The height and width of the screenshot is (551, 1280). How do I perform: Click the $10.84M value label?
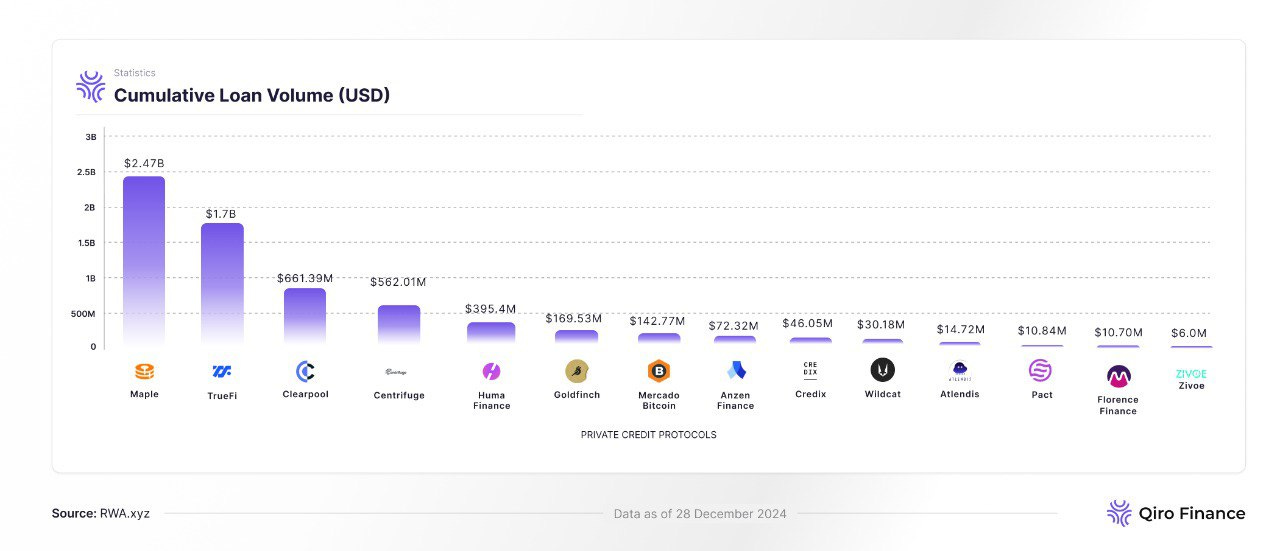tap(1042, 330)
